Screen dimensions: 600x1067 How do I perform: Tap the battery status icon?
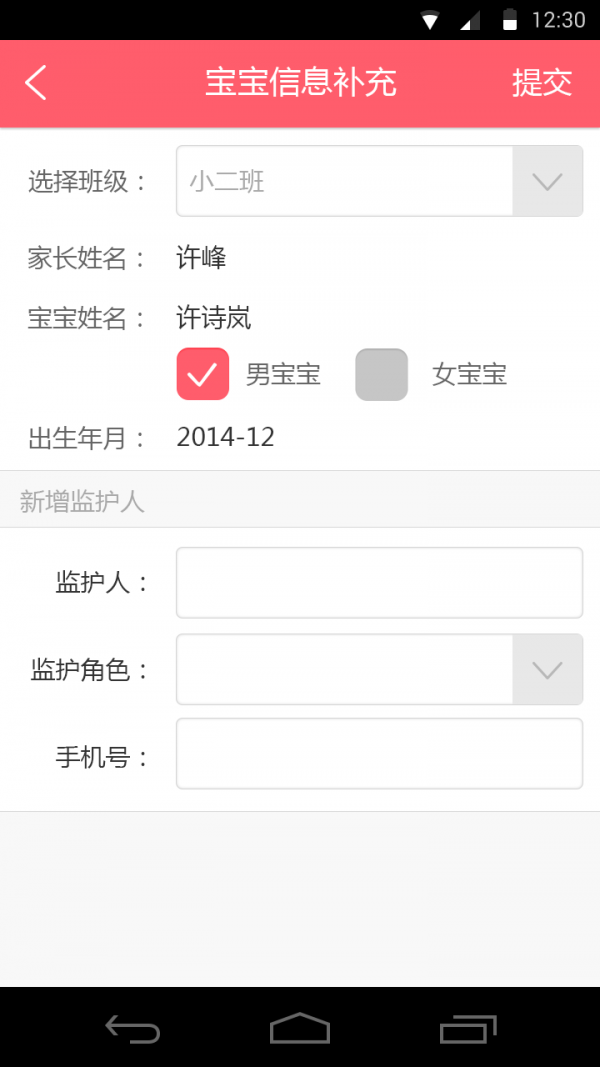coord(510,20)
